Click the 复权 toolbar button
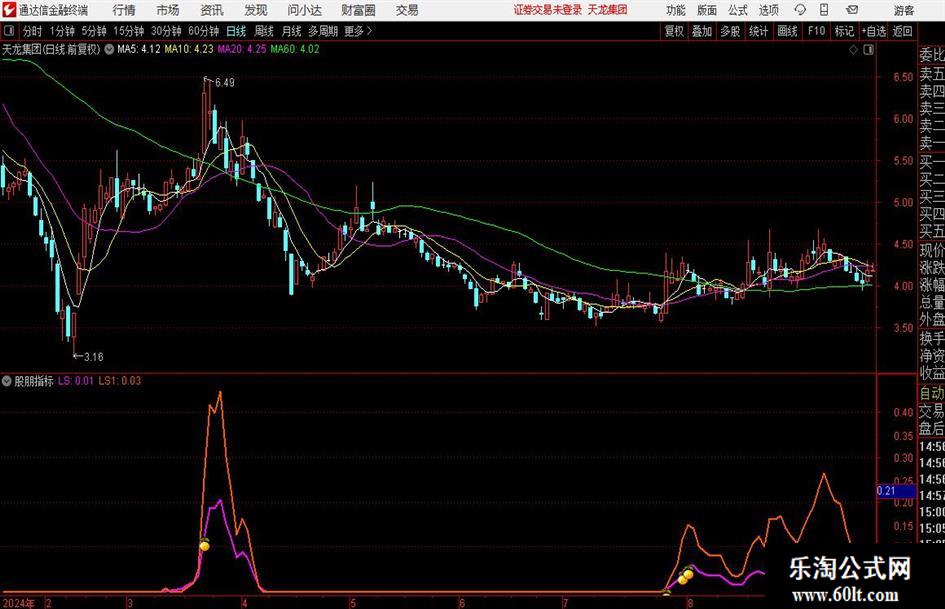The image size is (945, 609). click(674, 31)
